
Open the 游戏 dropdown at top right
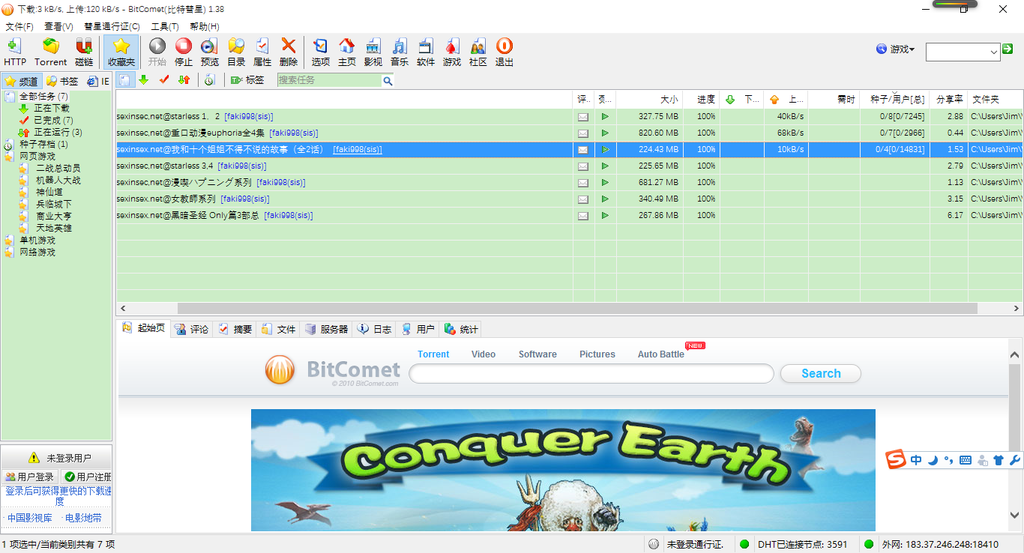click(895, 49)
